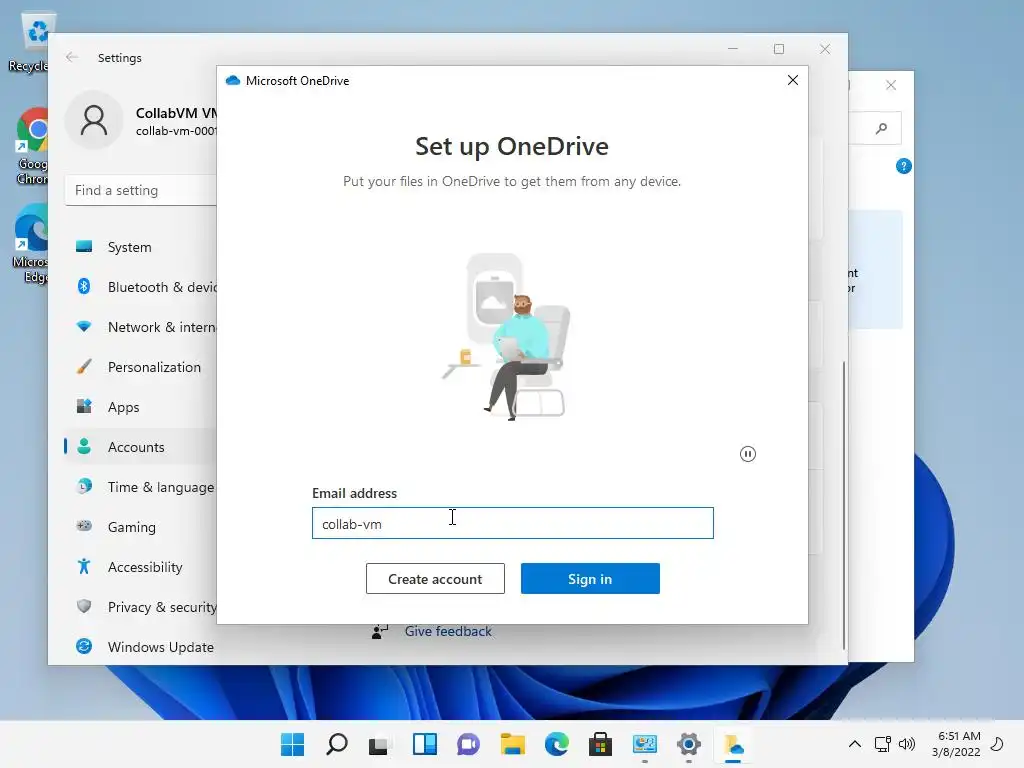The width and height of the screenshot is (1024, 768).
Task: Click the Network wifi icon in sidebar
Action: (84, 326)
